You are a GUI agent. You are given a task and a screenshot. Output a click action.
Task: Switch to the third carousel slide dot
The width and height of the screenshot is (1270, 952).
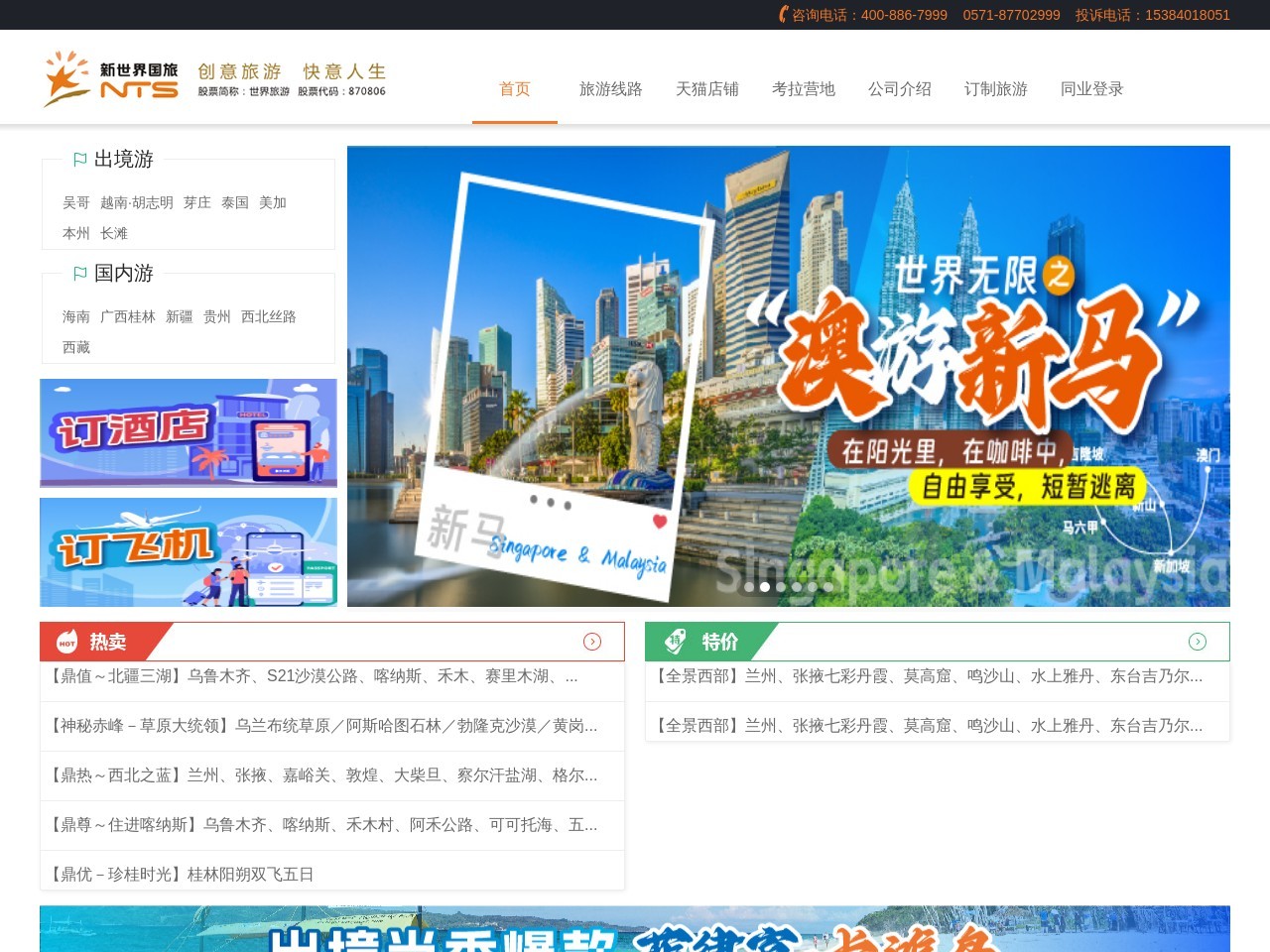click(781, 587)
